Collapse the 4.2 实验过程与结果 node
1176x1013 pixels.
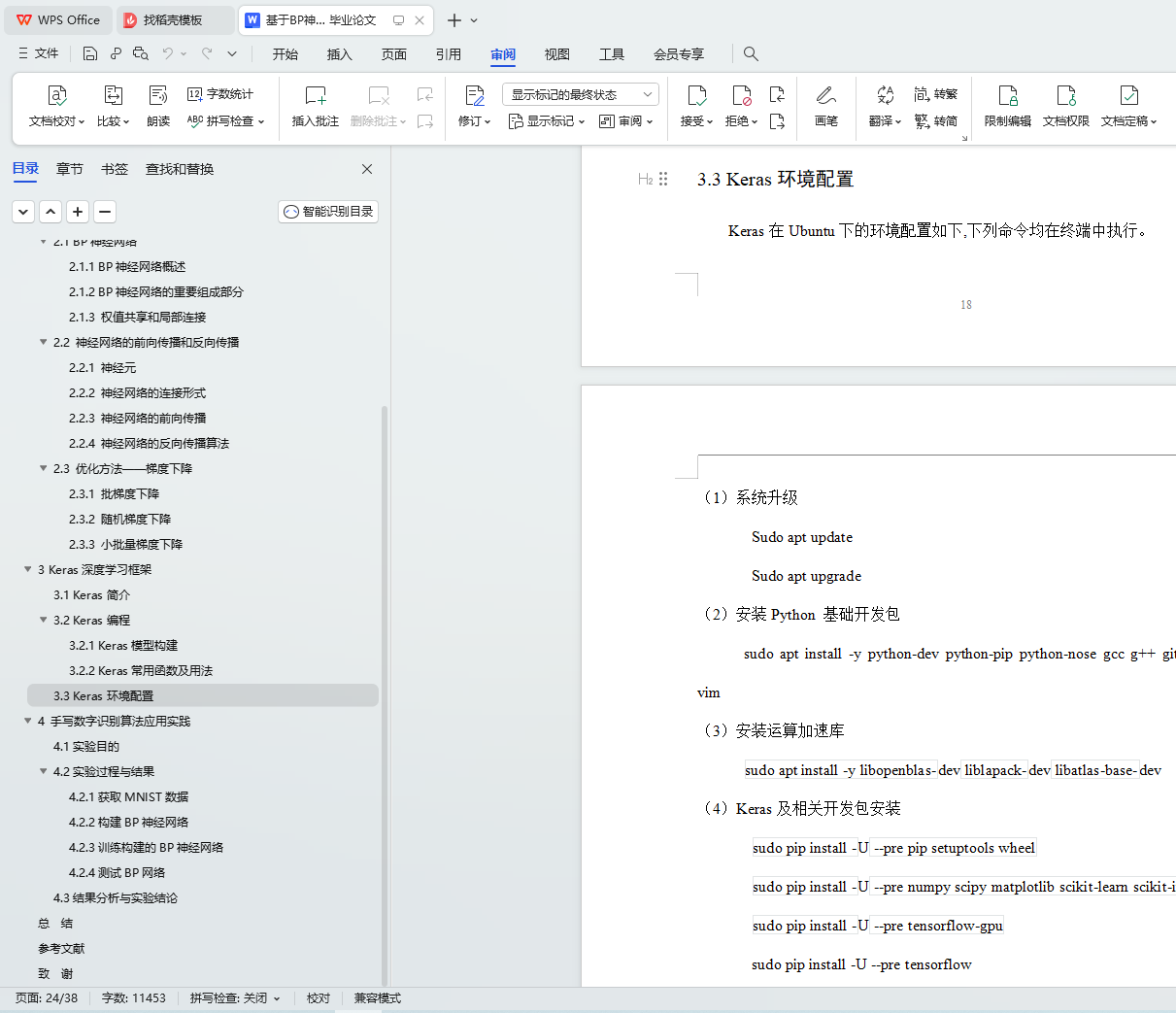[x=43, y=771]
